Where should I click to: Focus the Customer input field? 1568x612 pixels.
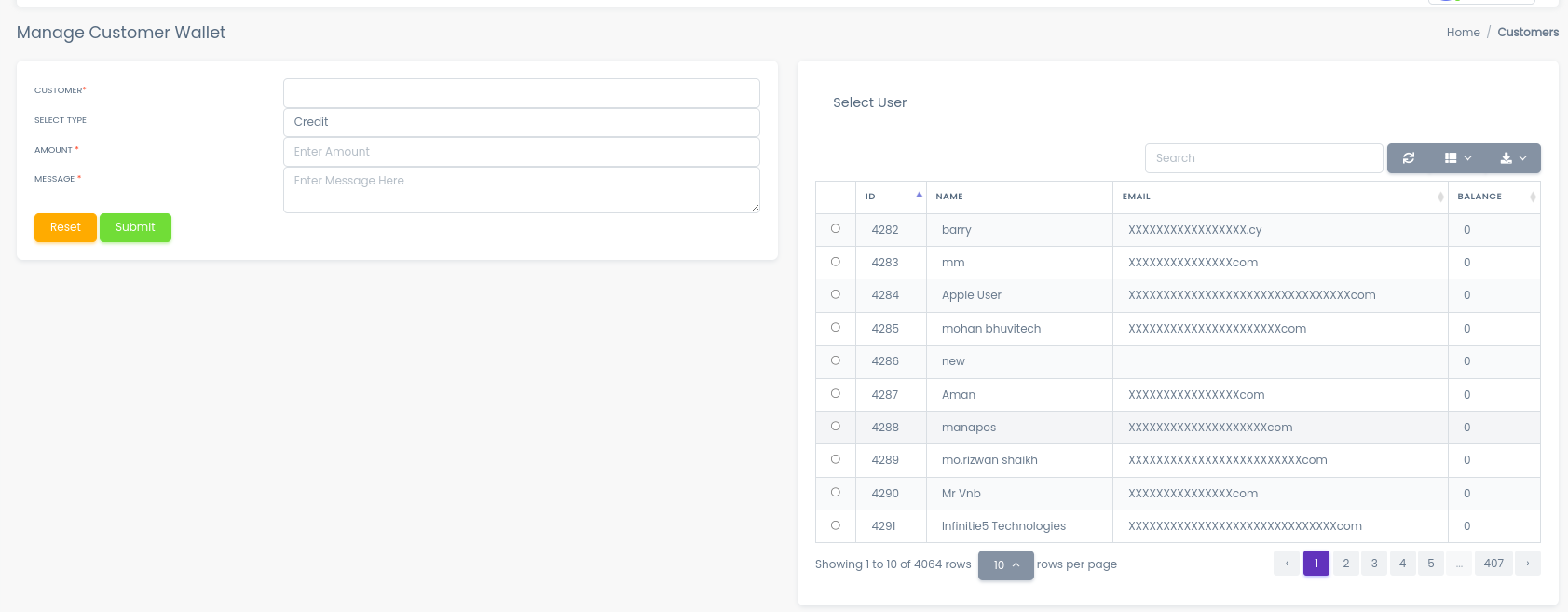click(521, 92)
